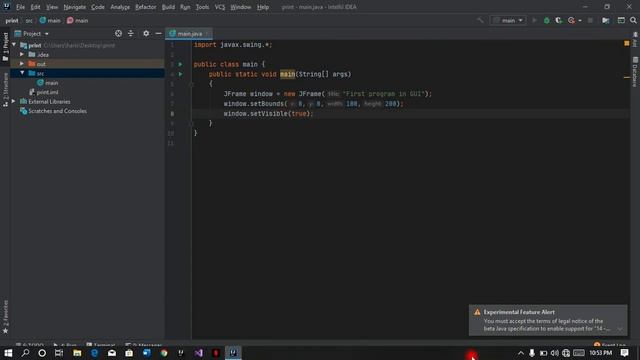This screenshot has width=640, height=360.
Task: Open the Navigate menu
Action: pos(75,7)
